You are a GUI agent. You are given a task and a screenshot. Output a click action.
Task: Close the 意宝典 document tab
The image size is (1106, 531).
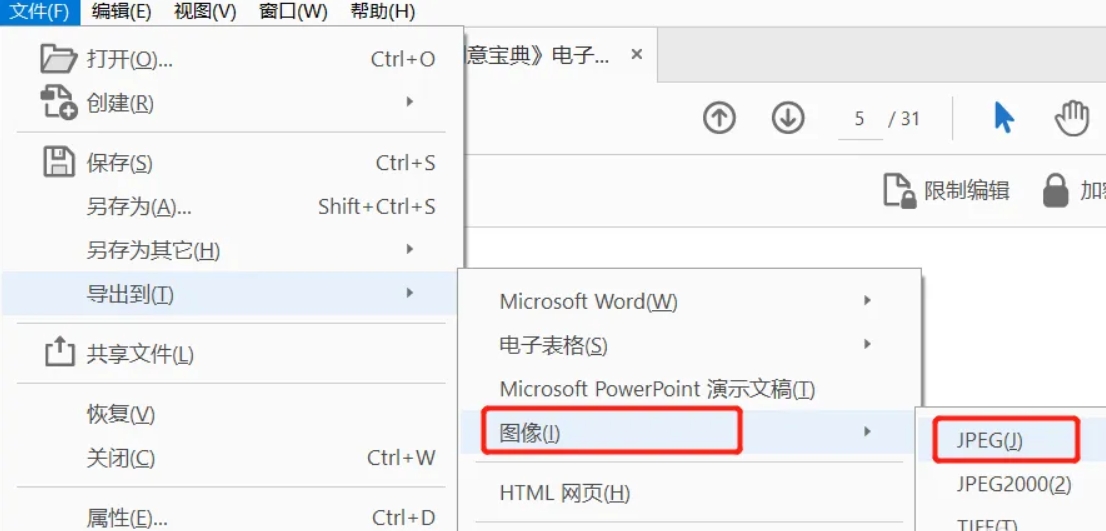(x=636, y=54)
